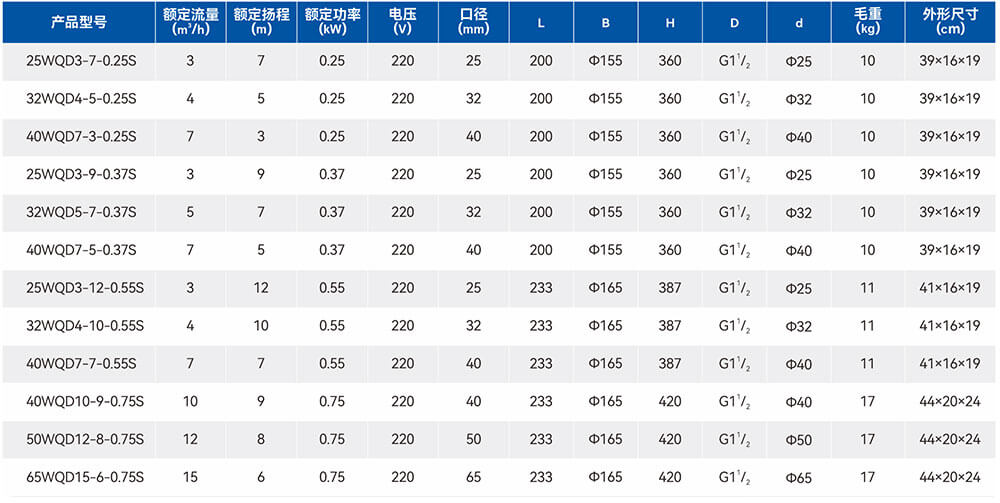Click the 额定功率 column header
Screen dimensions: 1000x503
(332, 22)
